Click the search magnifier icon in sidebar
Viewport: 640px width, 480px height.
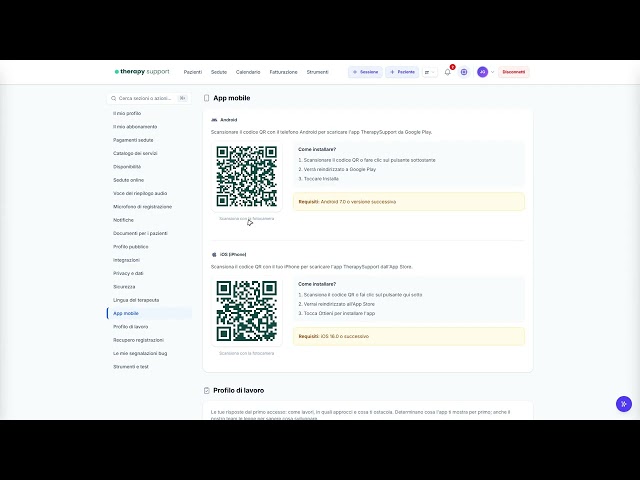coord(113,98)
